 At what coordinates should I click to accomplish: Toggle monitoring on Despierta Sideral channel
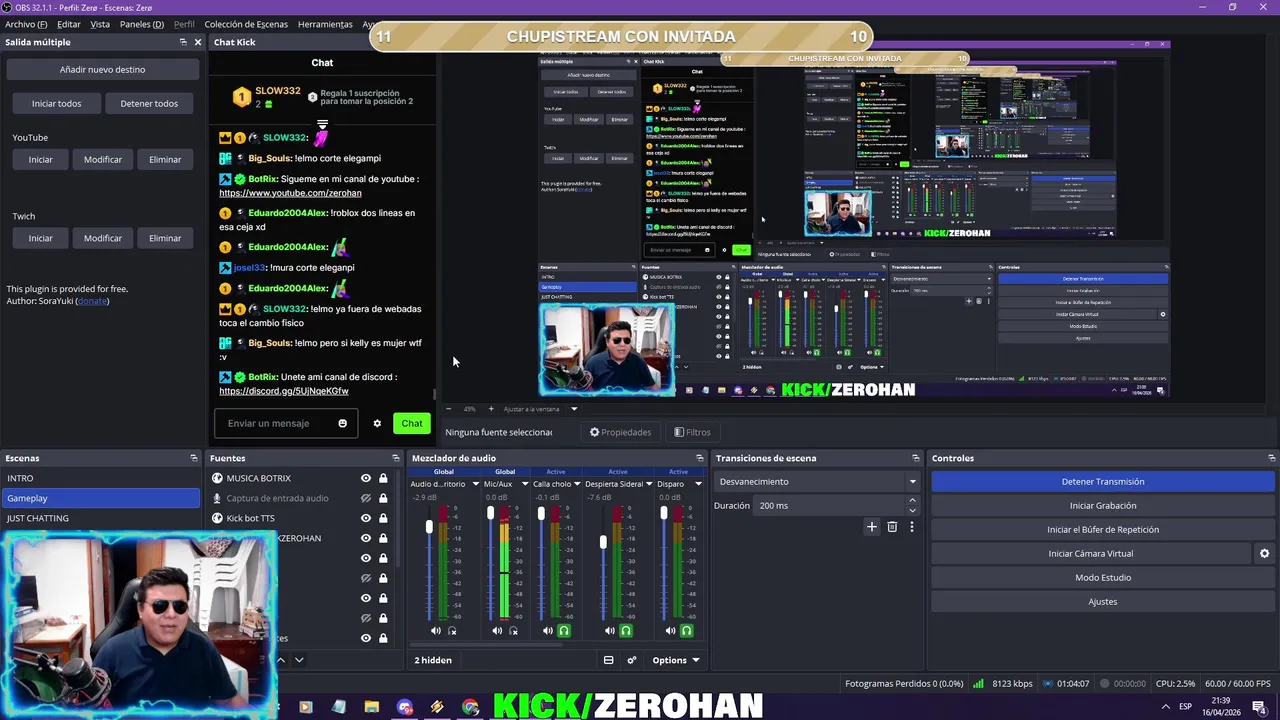tap(626, 631)
